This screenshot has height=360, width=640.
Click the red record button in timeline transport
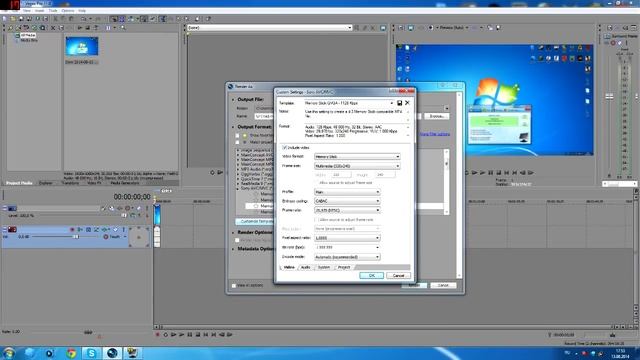coord(158,335)
